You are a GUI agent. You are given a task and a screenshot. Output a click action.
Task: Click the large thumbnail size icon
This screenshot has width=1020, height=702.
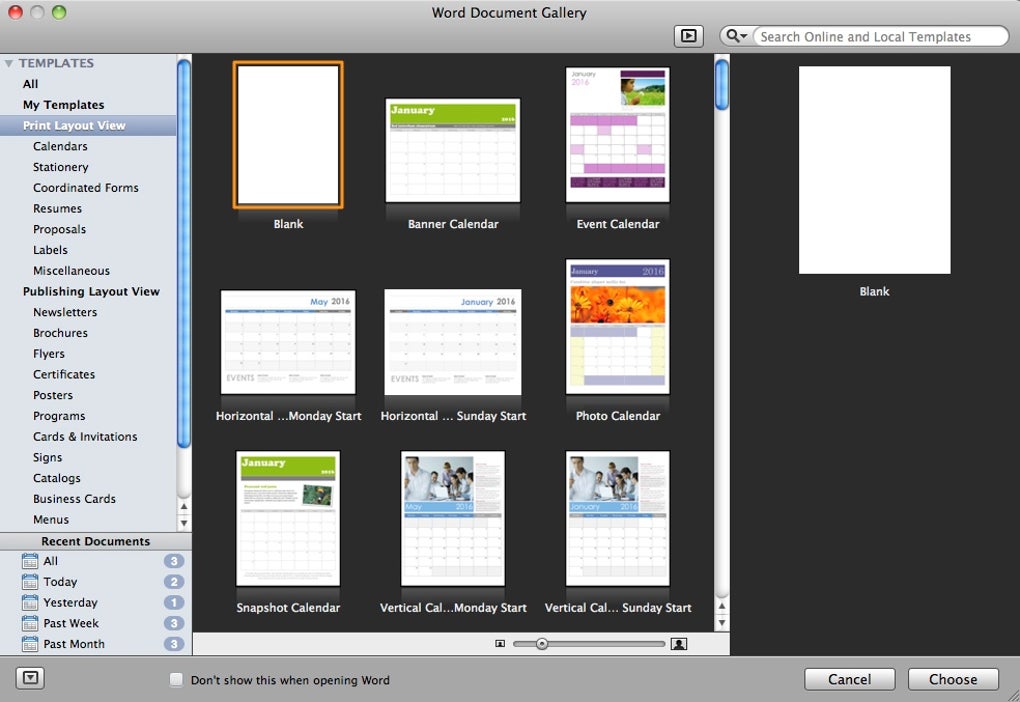pos(678,643)
